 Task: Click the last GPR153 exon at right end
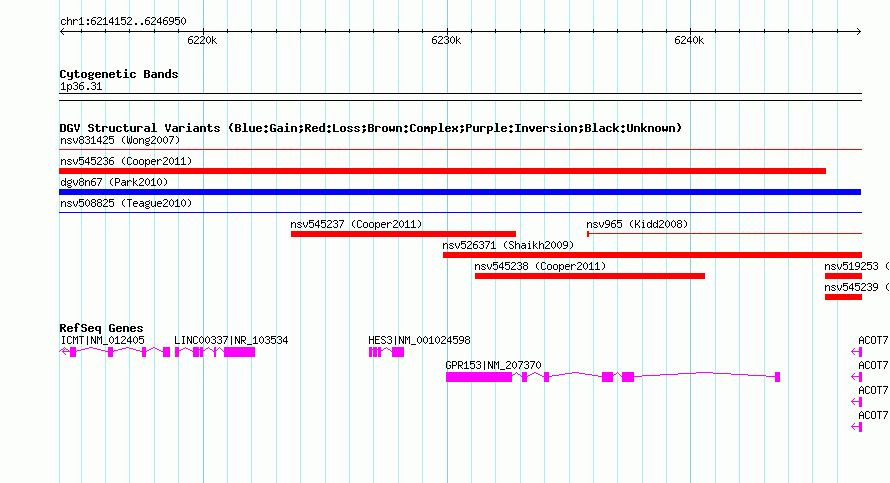[778, 377]
